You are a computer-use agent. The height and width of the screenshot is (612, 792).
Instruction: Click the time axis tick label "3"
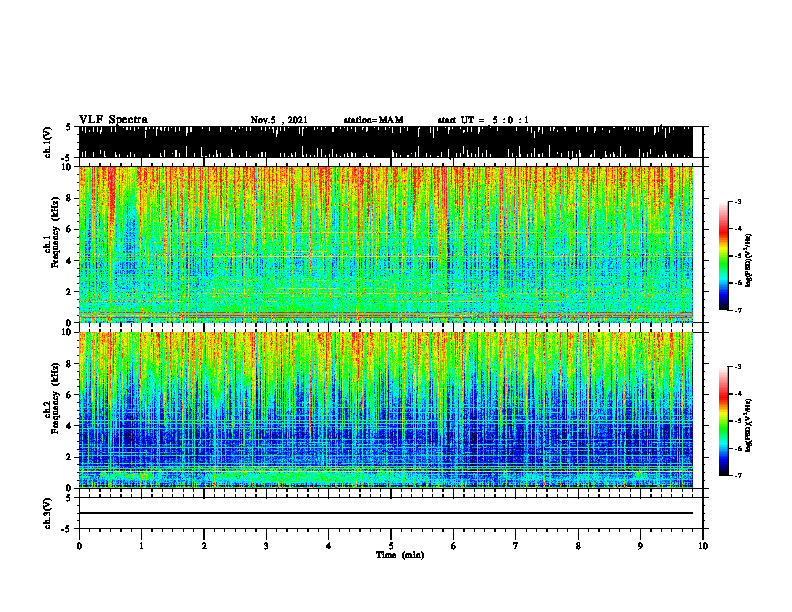[x=266, y=546]
